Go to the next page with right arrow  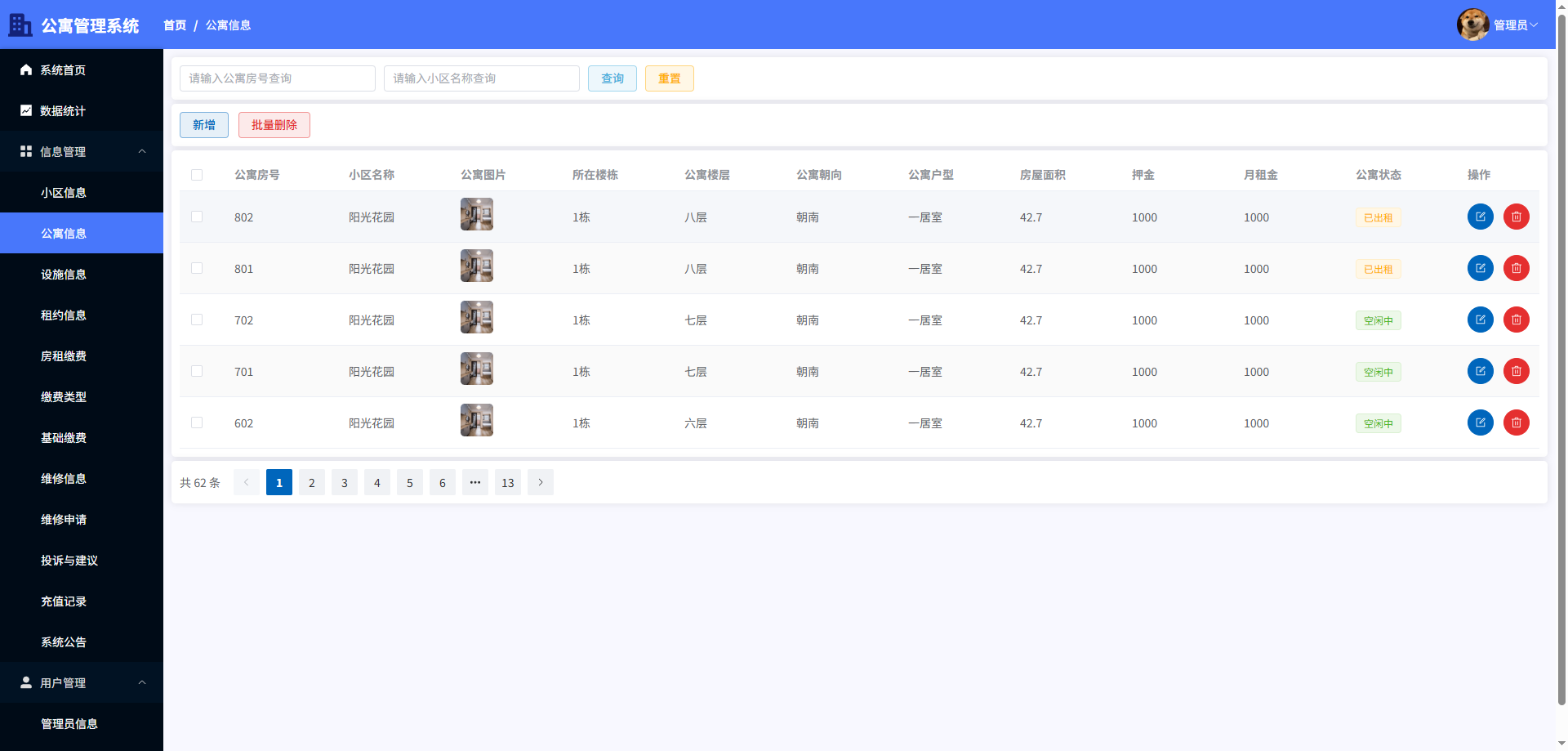(x=541, y=482)
